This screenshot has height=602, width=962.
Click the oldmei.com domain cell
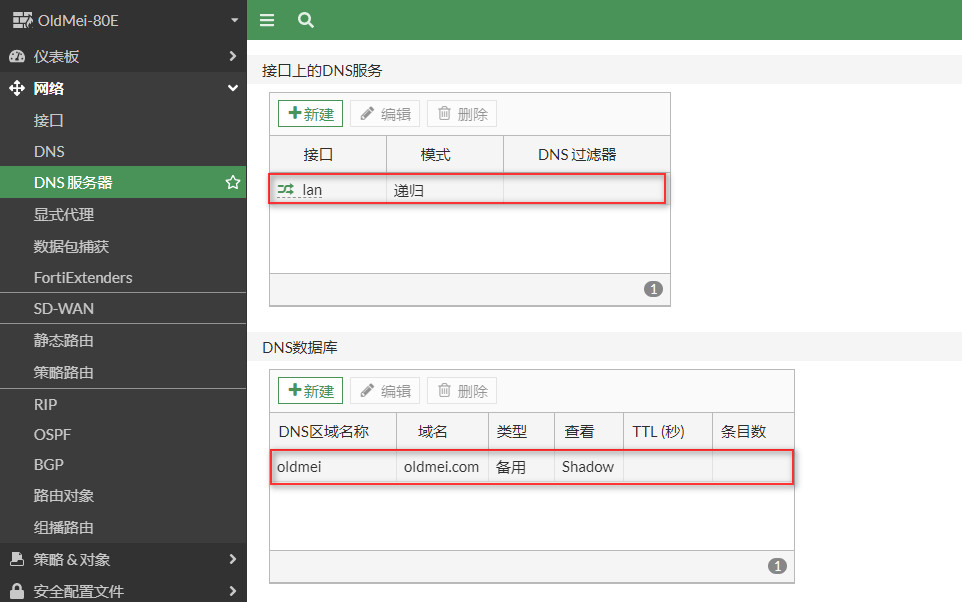point(442,466)
